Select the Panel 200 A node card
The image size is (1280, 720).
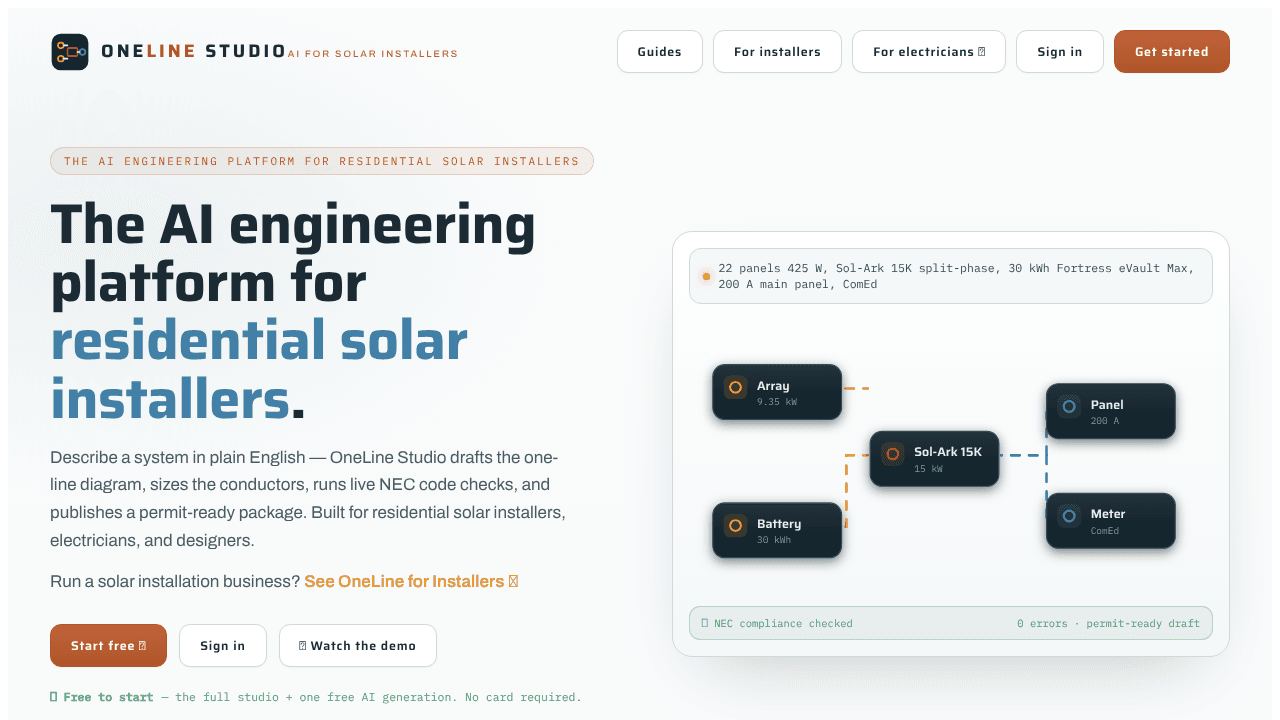pos(1111,411)
